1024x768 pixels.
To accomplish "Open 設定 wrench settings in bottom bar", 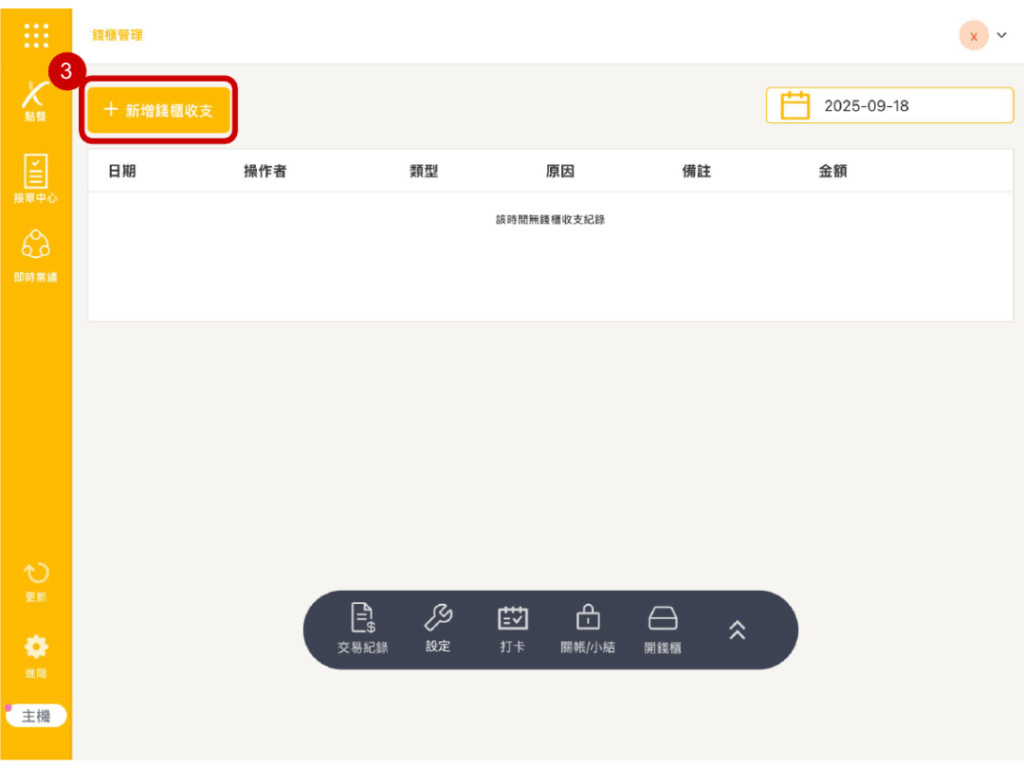I will click(438, 629).
